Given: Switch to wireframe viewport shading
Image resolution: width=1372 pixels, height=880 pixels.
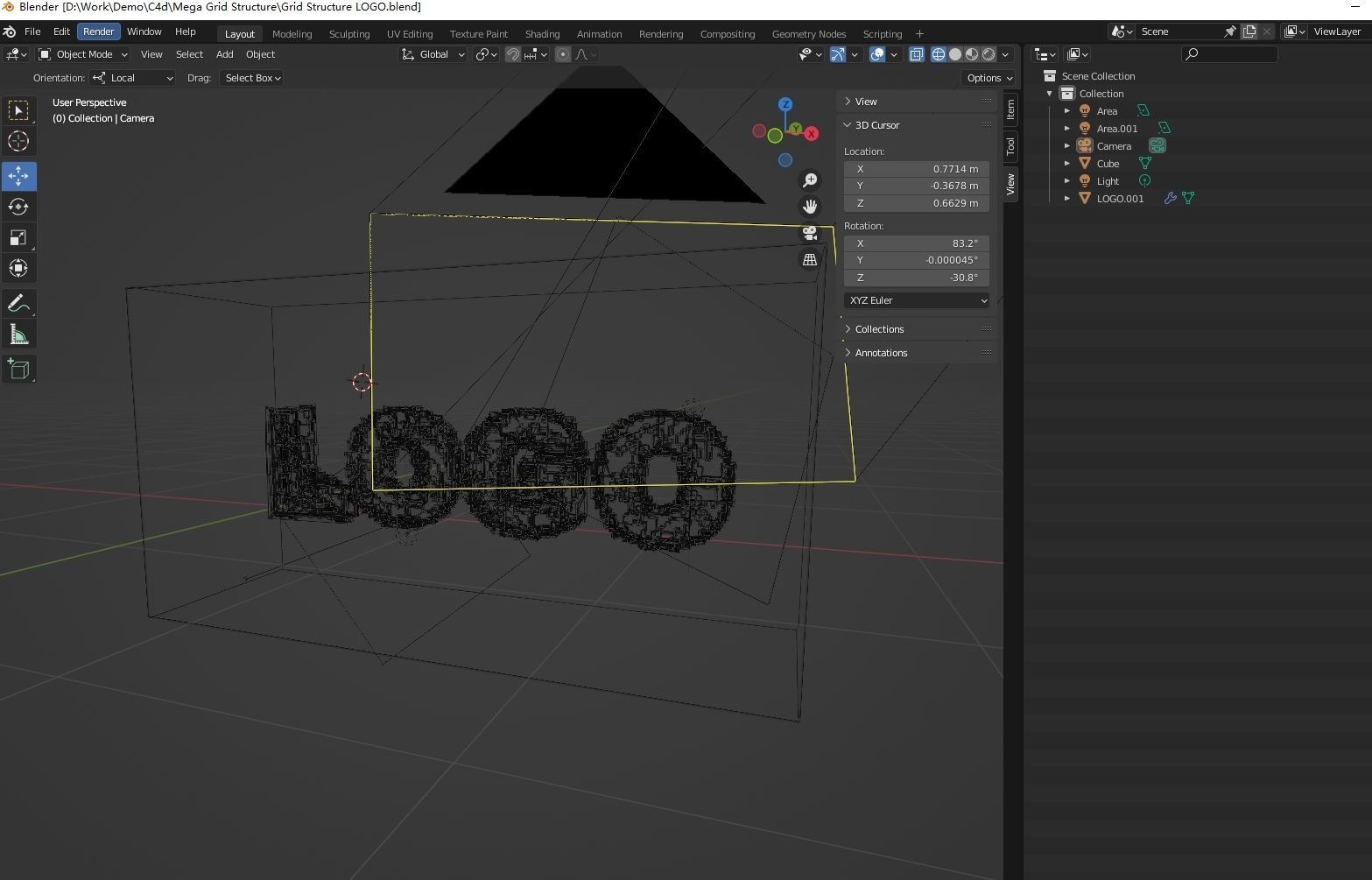Looking at the screenshot, I should tap(939, 54).
